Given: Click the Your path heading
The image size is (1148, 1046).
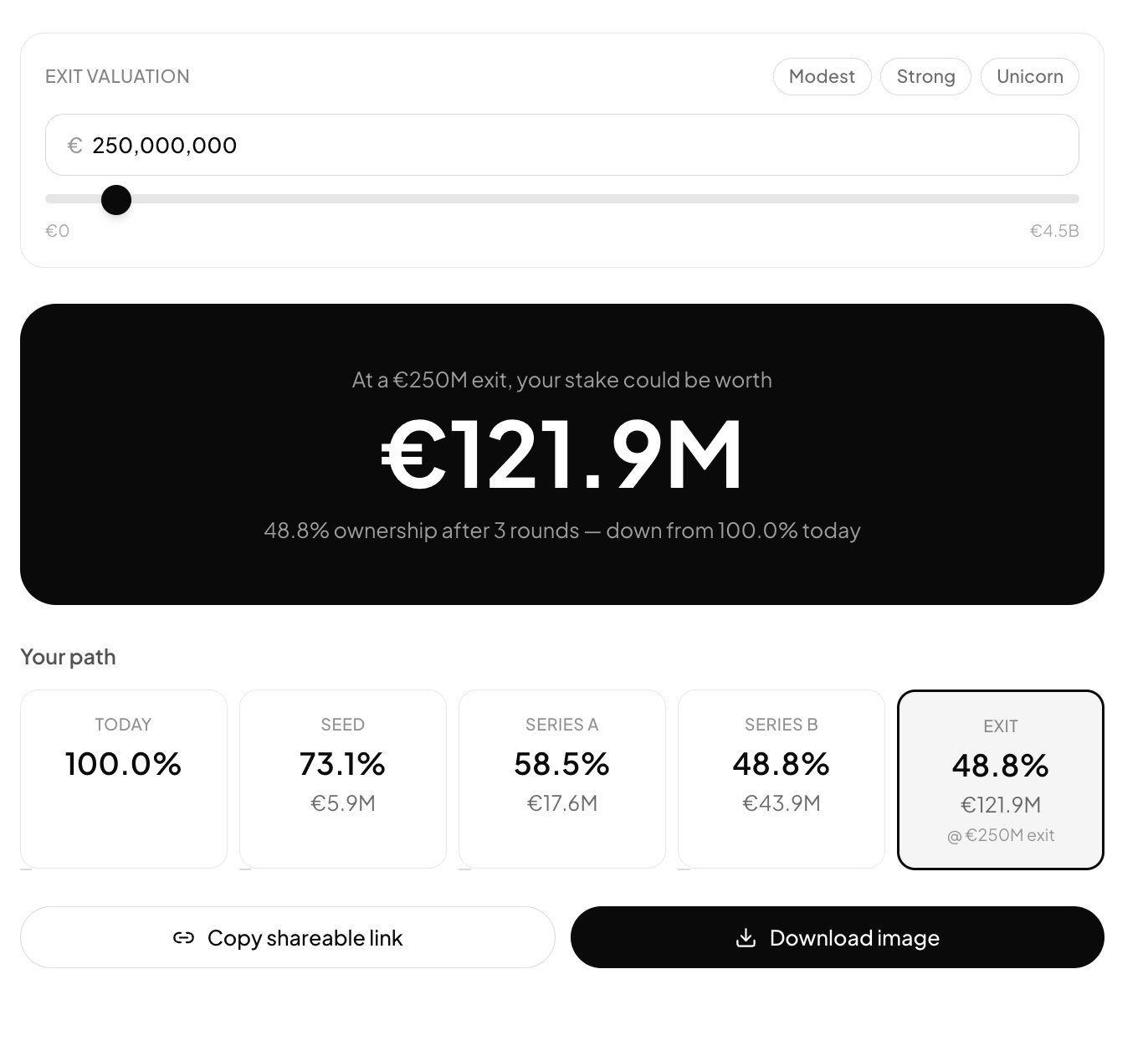Looking at the screenshot, I should pos(68,657).
